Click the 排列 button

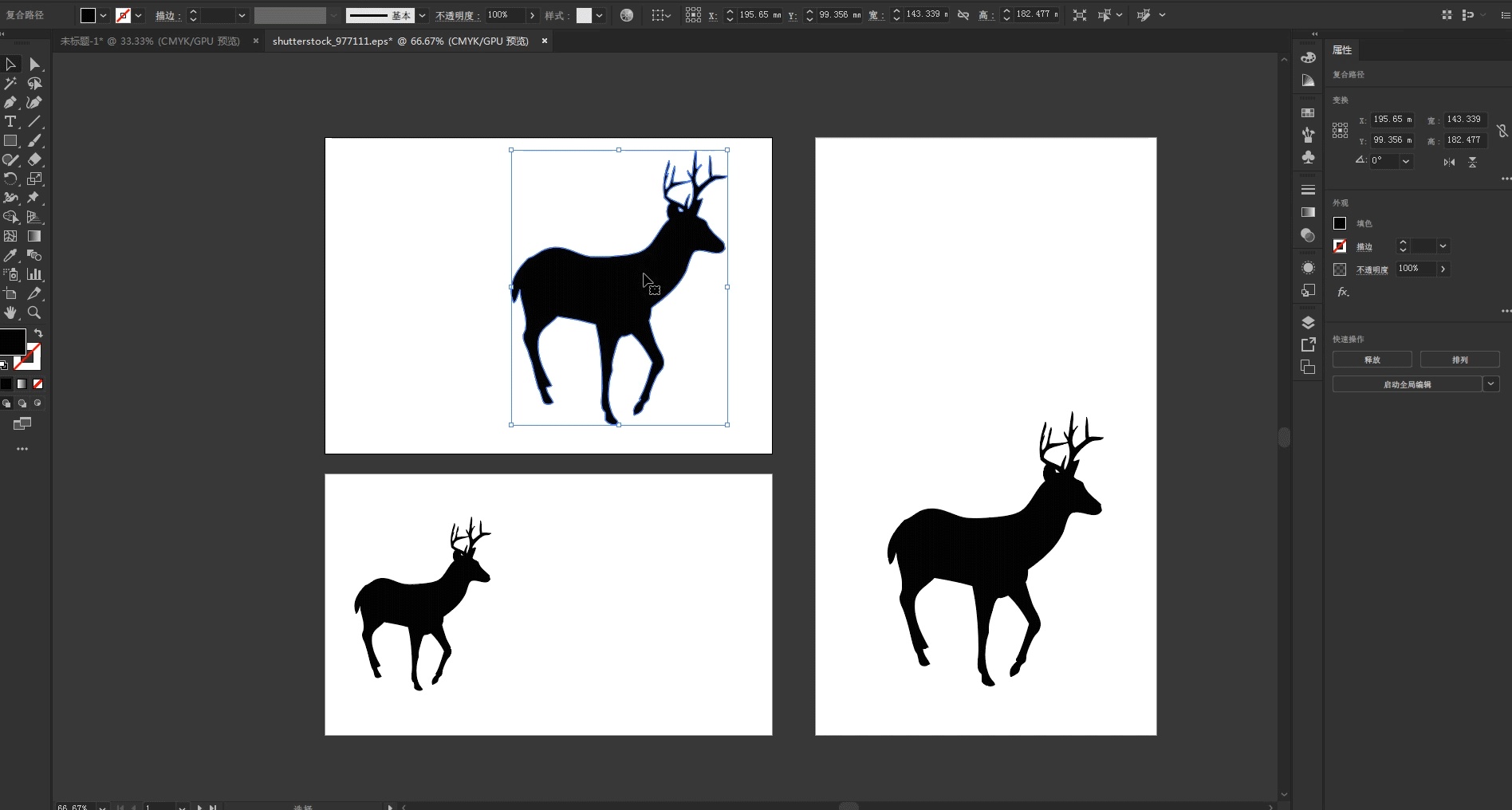[x=1459, y=360]
